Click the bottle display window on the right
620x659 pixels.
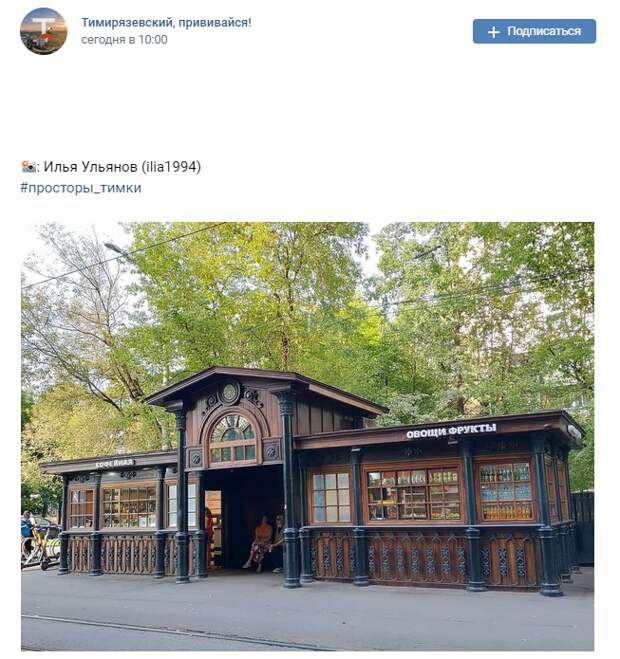click(x=506, y=492)
